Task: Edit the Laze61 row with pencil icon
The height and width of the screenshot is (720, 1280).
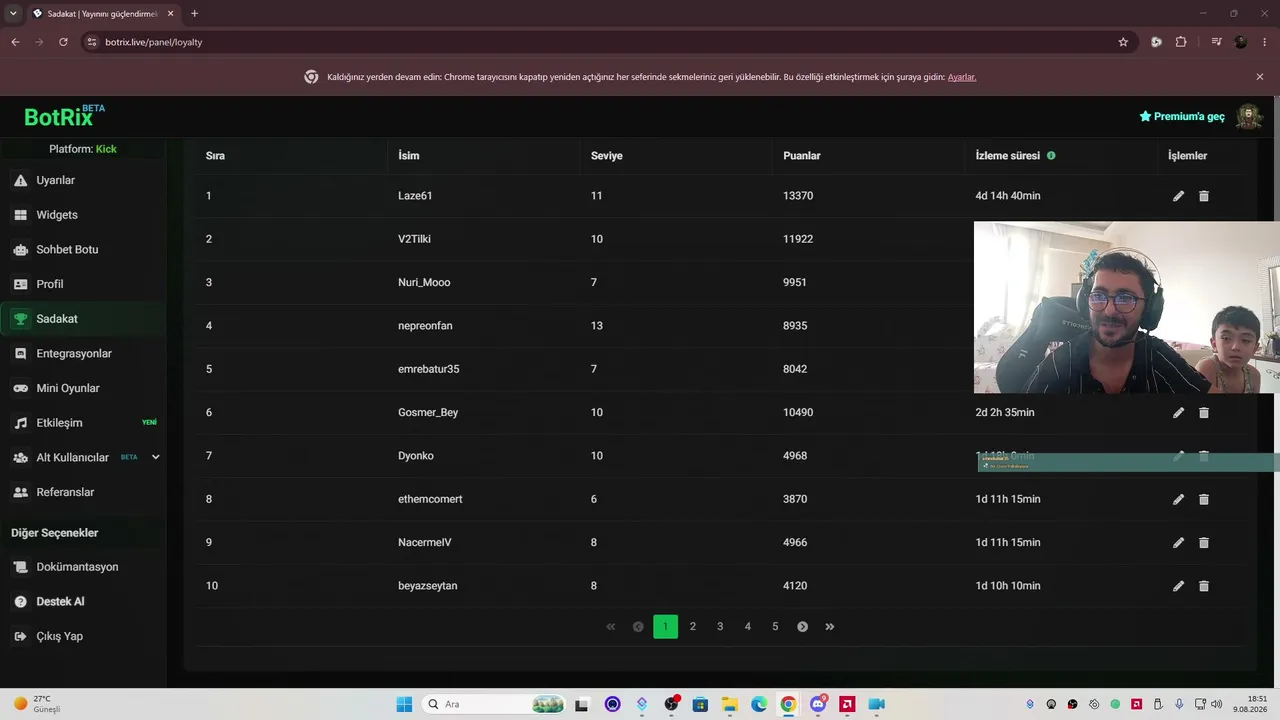Action: point(1178,196)
